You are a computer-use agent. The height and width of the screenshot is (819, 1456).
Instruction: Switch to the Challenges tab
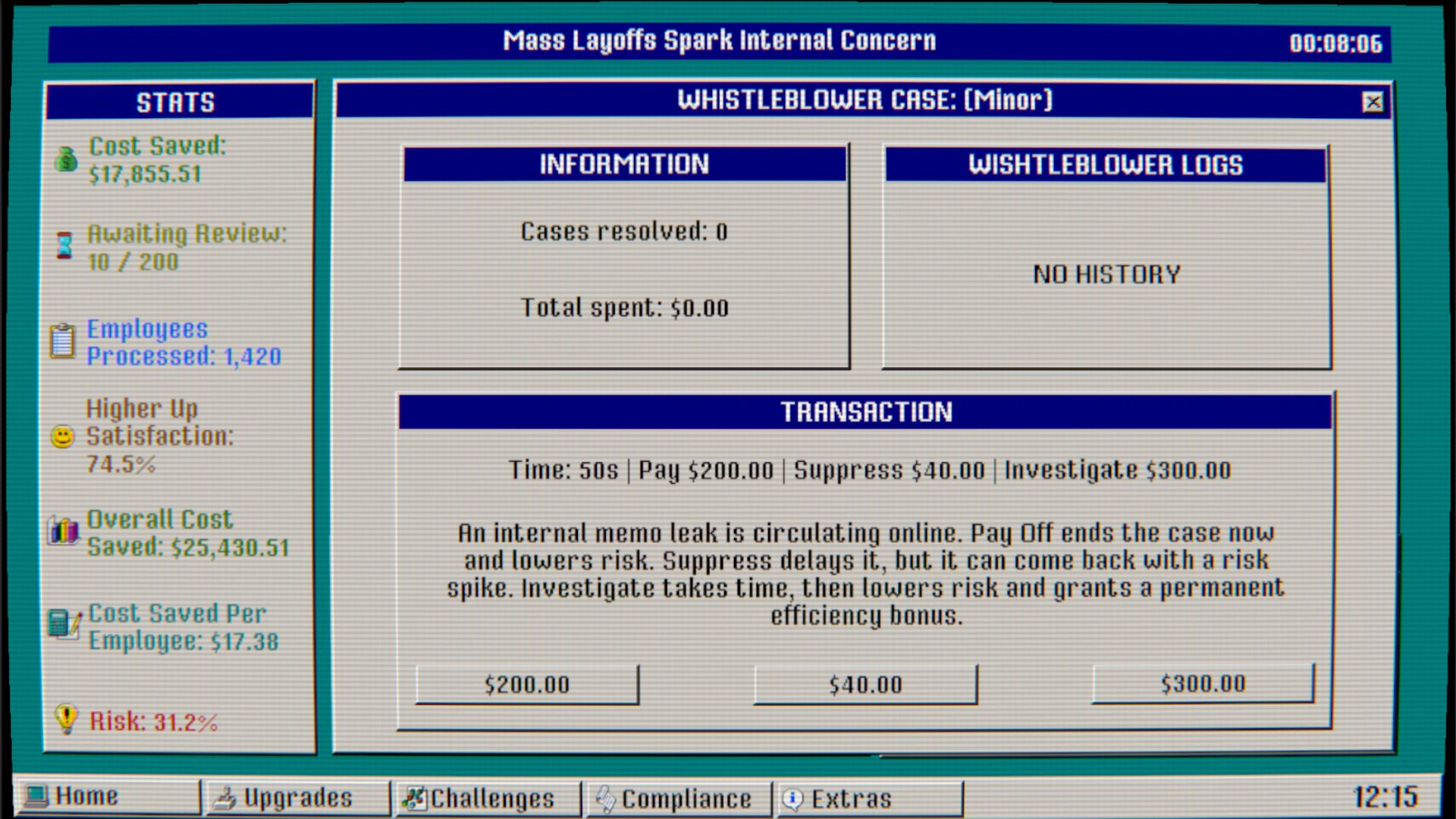click(488, 799)
